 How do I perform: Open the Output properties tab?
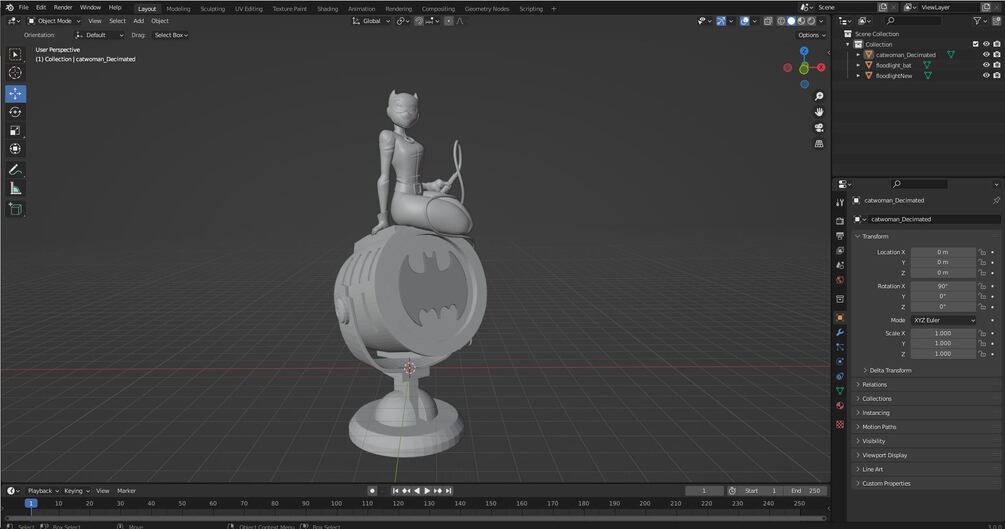(840, 236)
